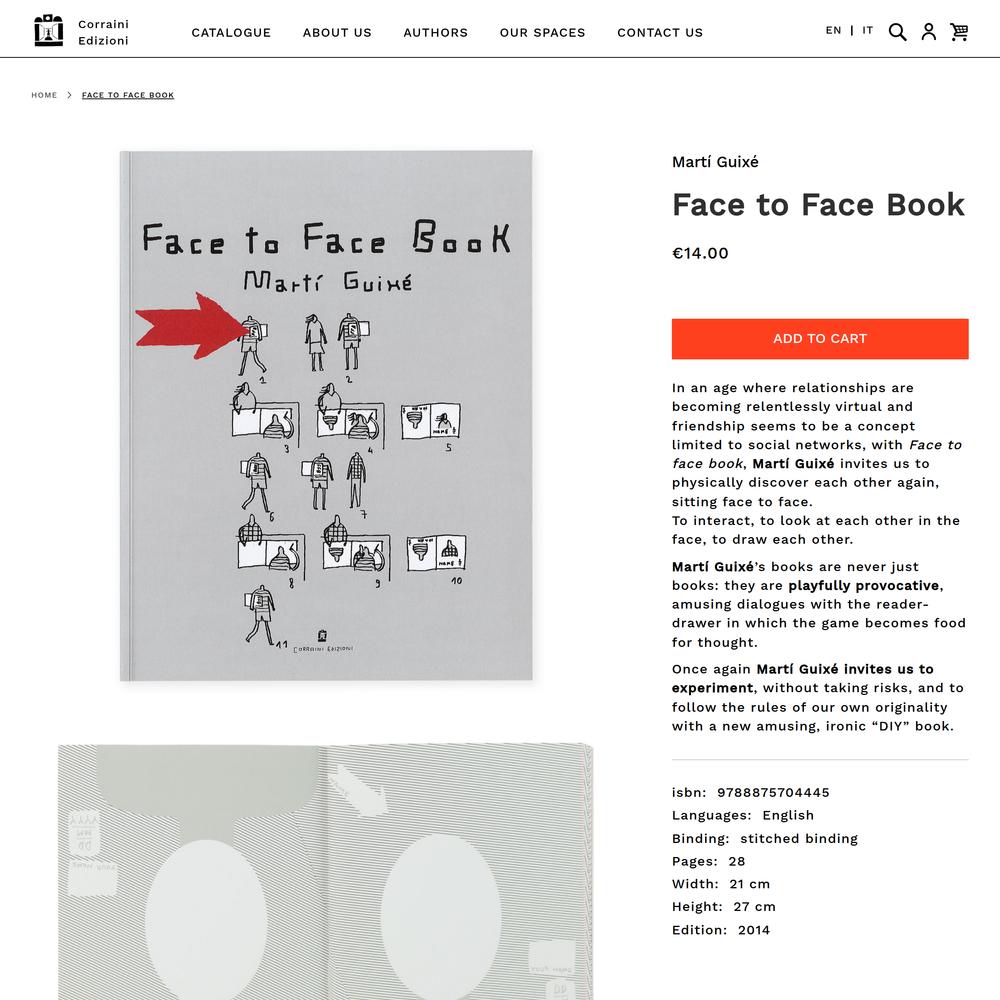The width and height of the screenshot is (1000, 1000).
Task: Open the book cover image
Action: click(x=326, y=415)
